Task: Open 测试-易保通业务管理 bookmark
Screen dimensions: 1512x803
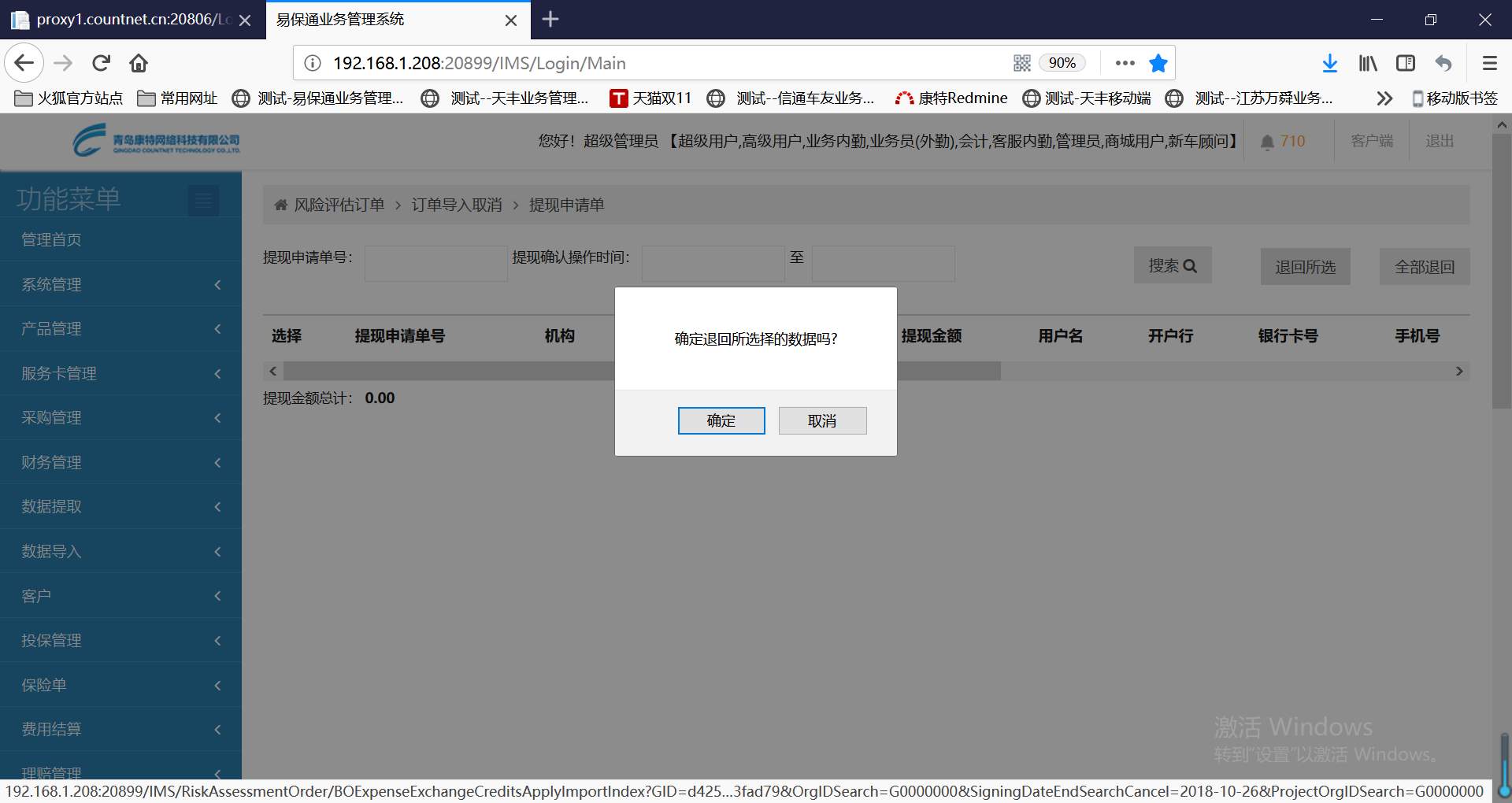Action: pos(318,98)
